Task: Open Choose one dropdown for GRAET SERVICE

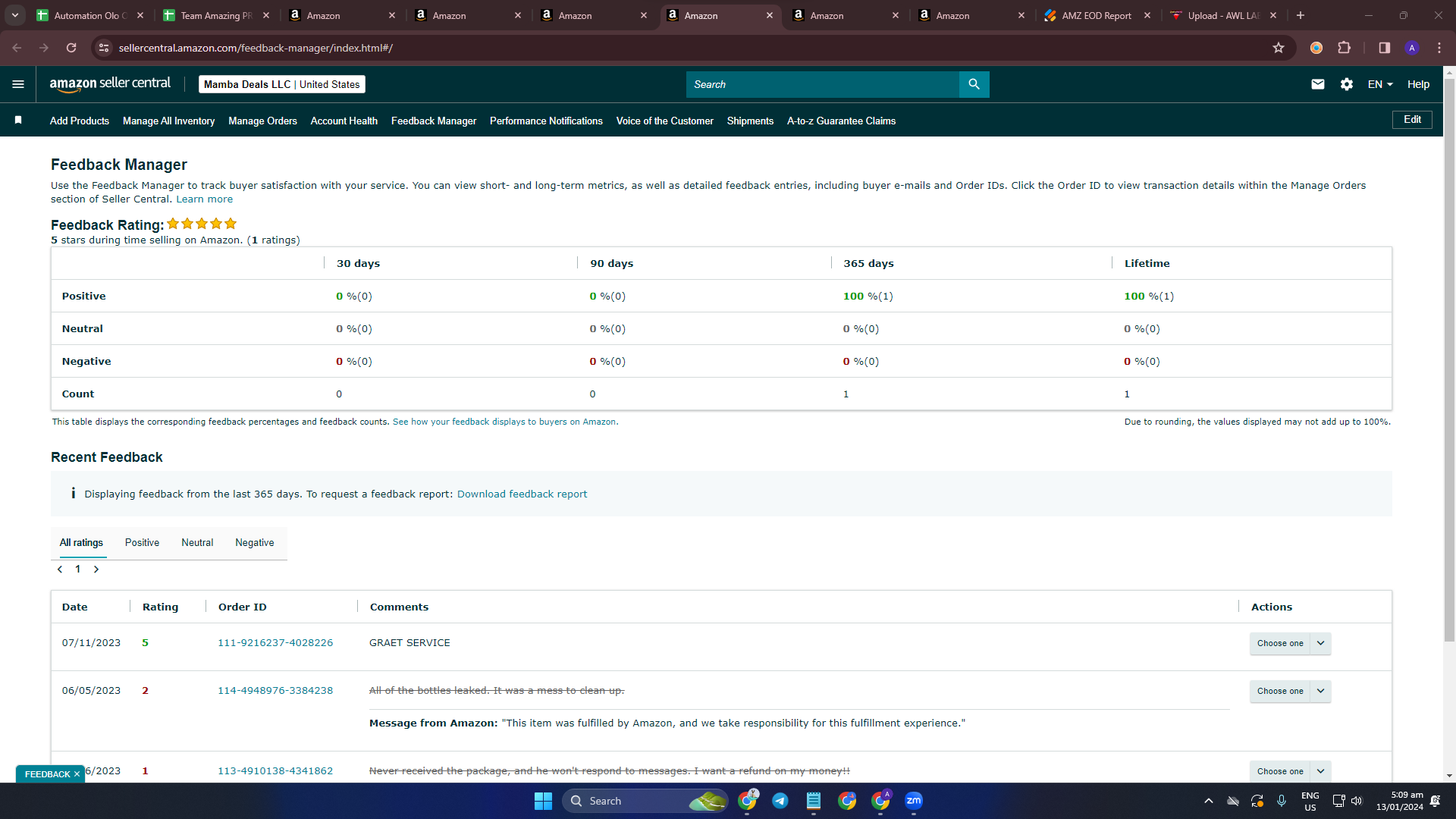Action: pos(1290,643)
